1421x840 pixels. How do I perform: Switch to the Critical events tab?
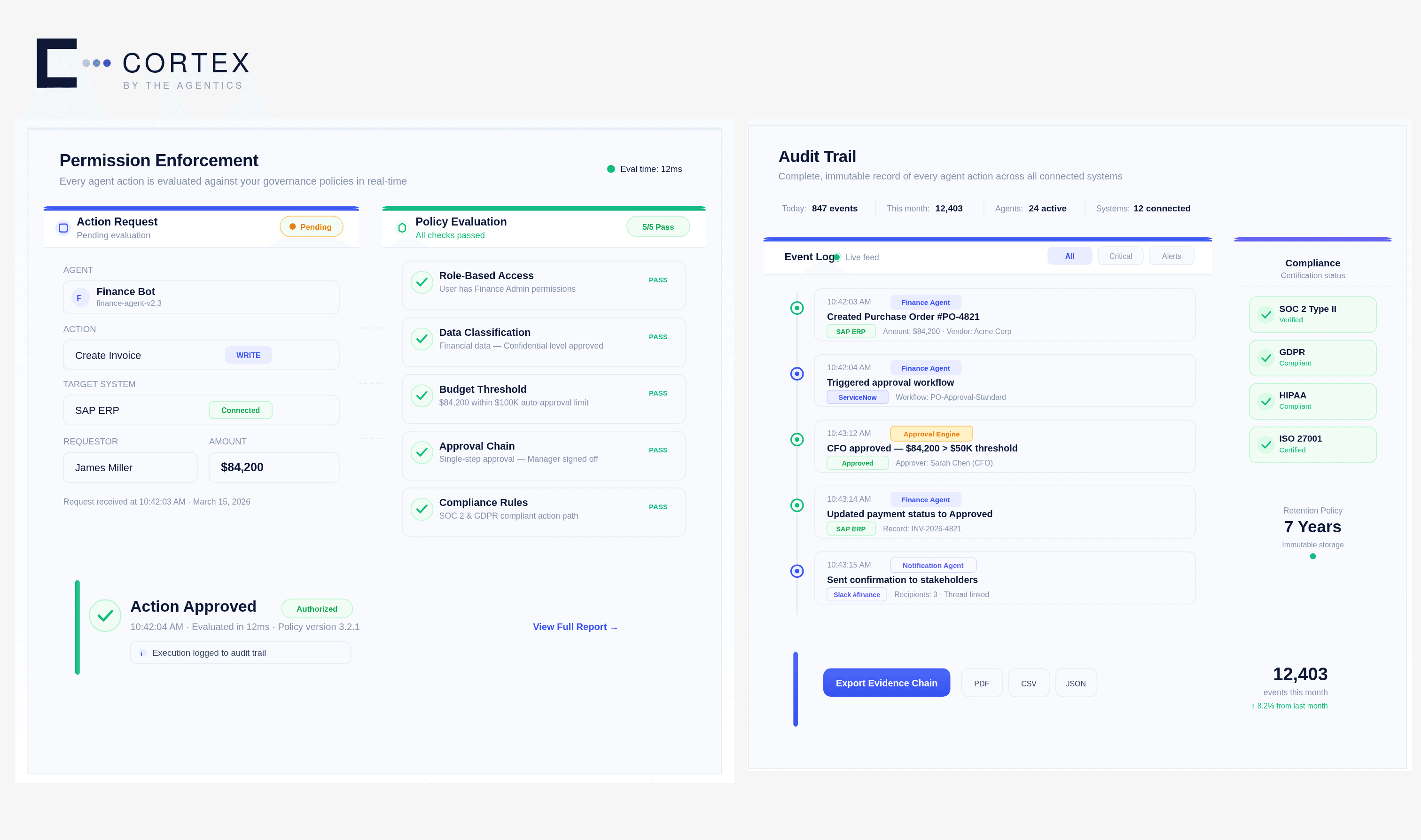[x=1120, y=256]
